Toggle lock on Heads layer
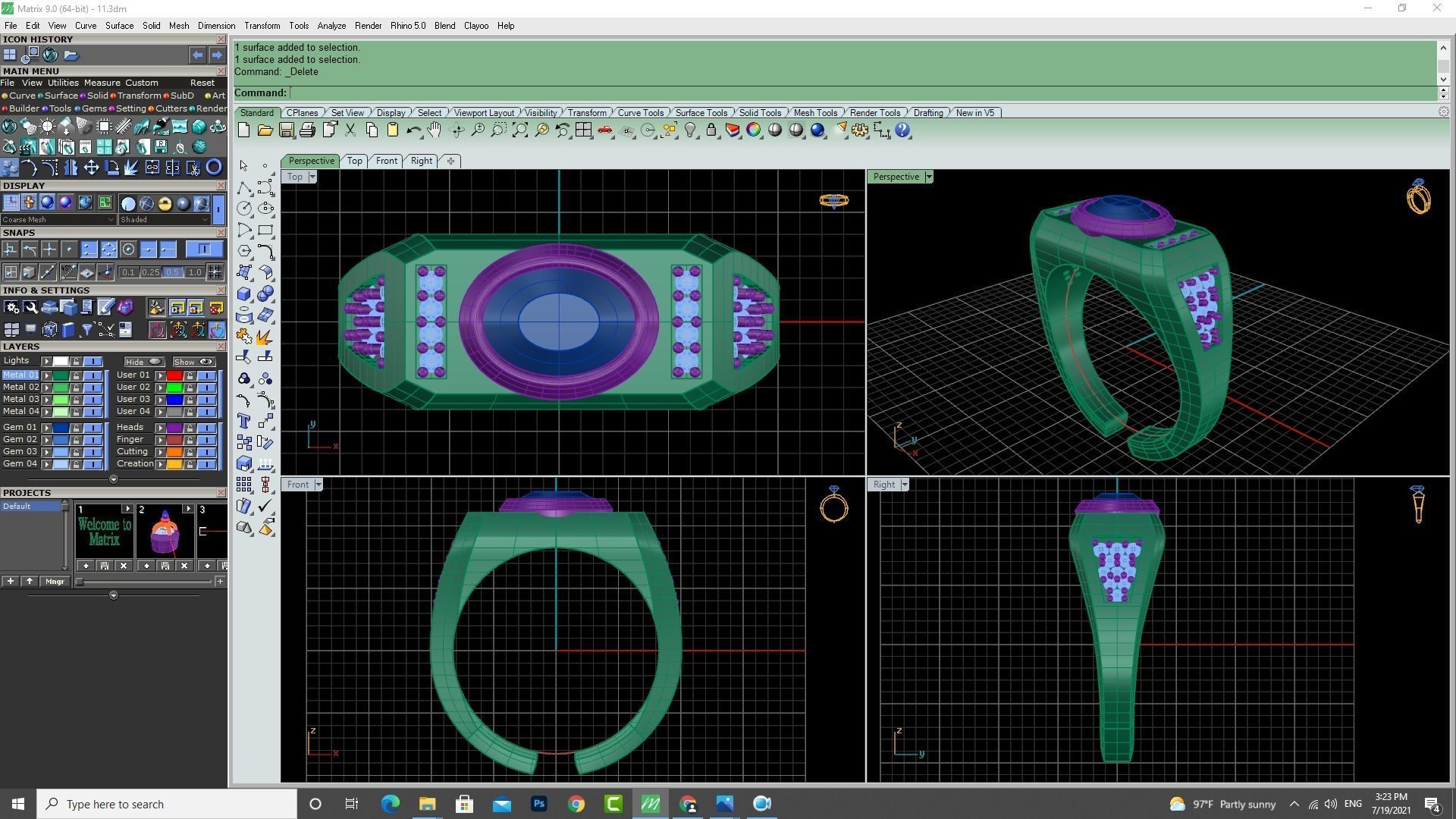This screenshot has height=819, width=1456. coord(190,428)
